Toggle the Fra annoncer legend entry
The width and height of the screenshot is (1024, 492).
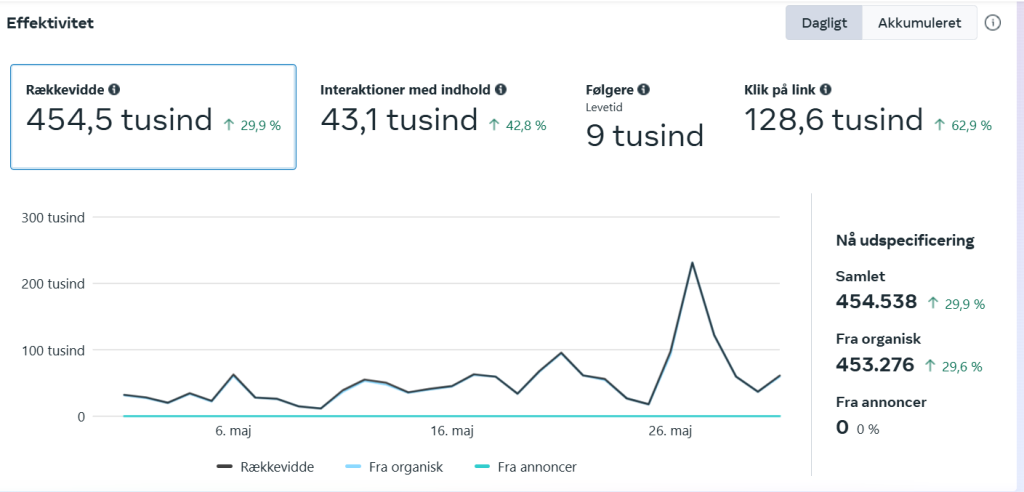point(525,467)
